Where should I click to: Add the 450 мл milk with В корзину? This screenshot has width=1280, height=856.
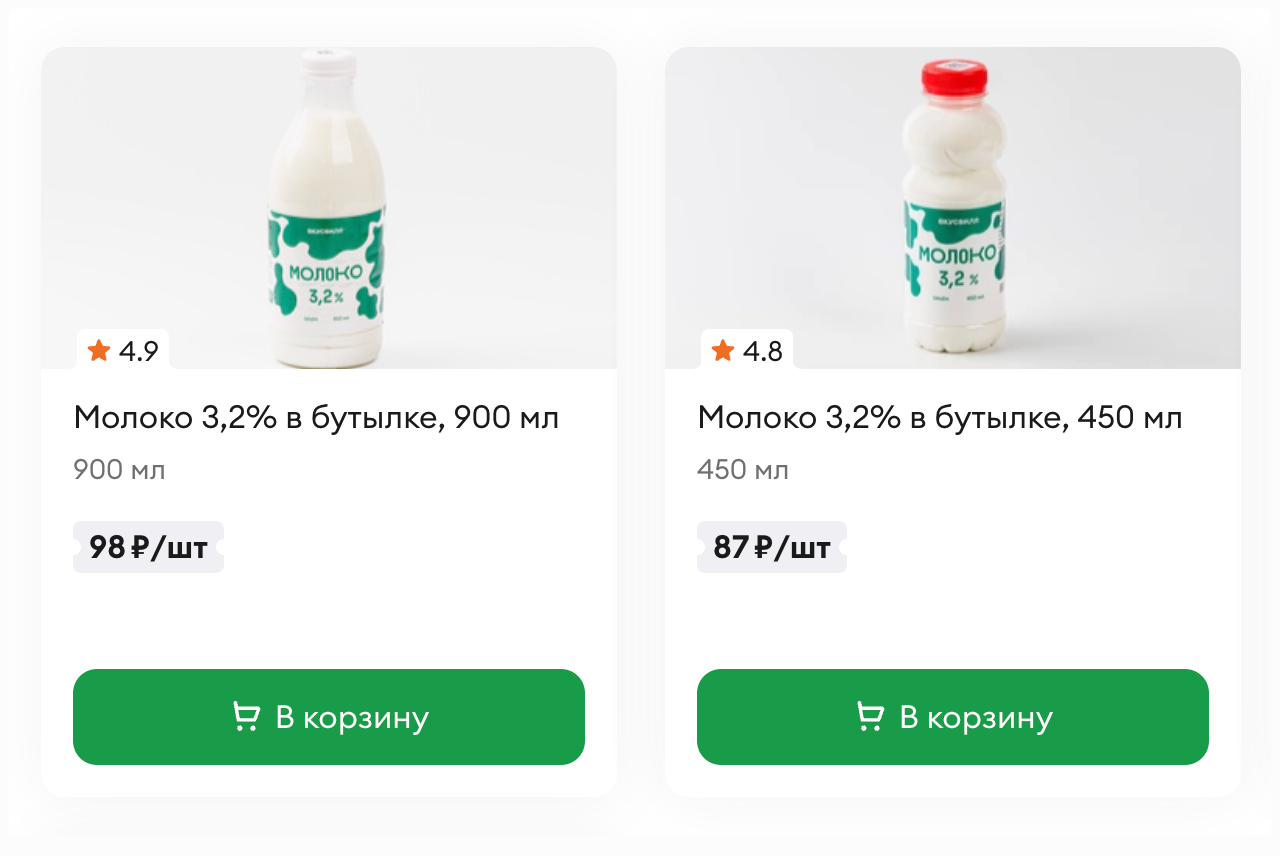(953, 717)
